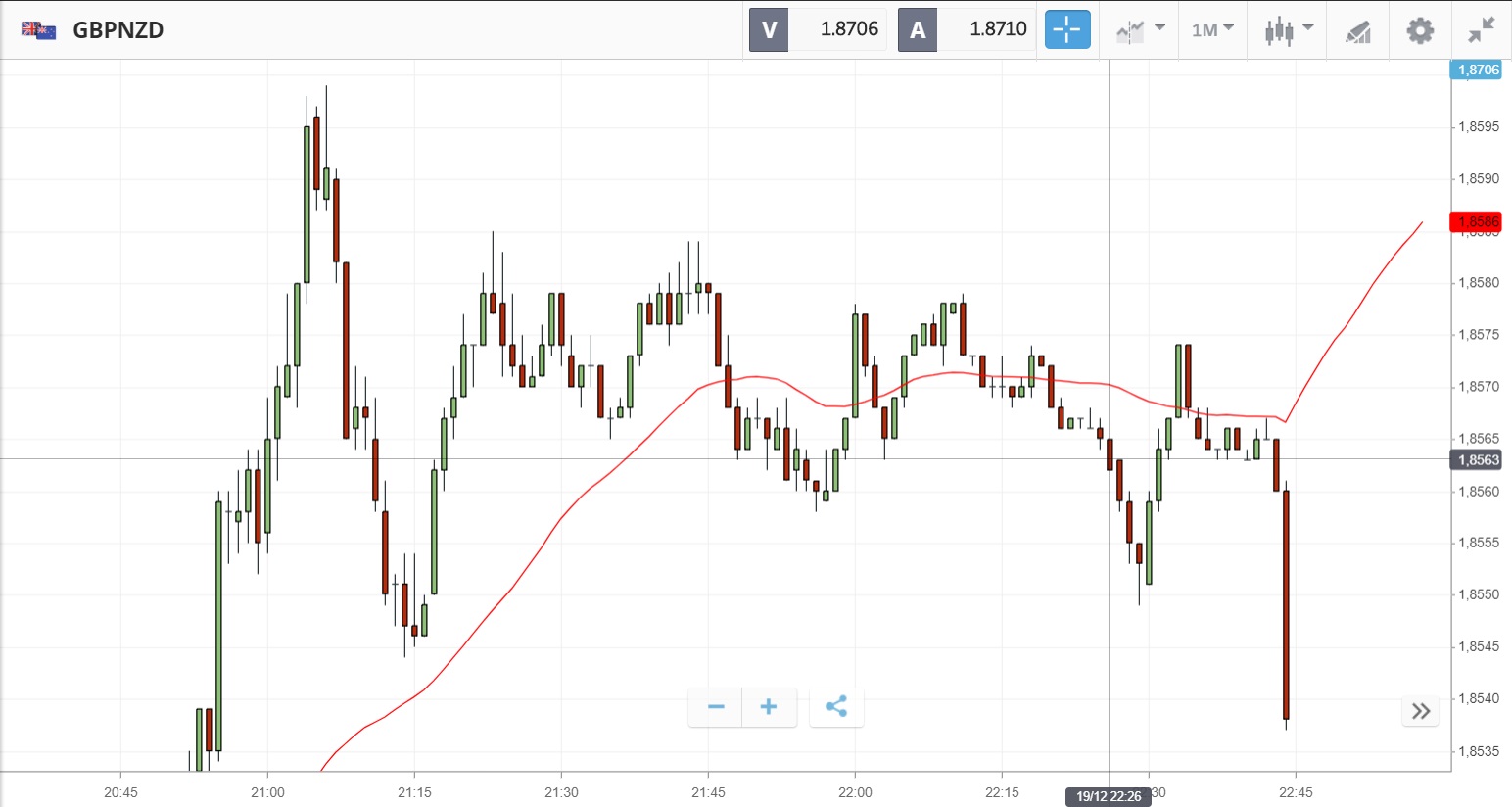Share the chart via share icon
Viewport: 1512px width, 807px height.
tap(836, 706)
